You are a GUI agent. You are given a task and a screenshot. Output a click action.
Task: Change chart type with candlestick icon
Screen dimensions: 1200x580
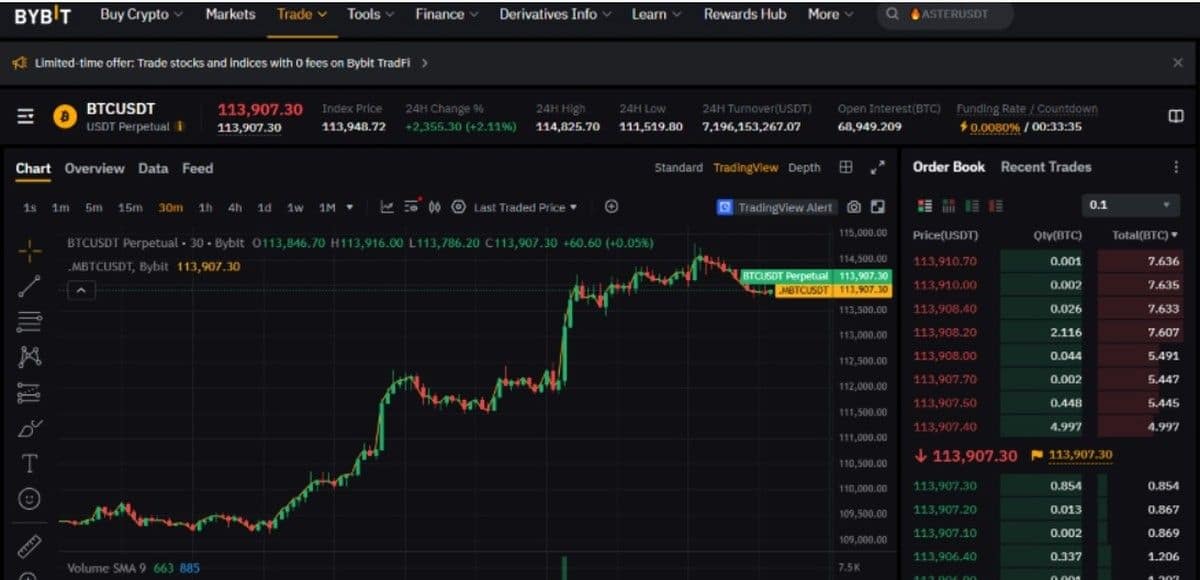[x=435, y=207]
